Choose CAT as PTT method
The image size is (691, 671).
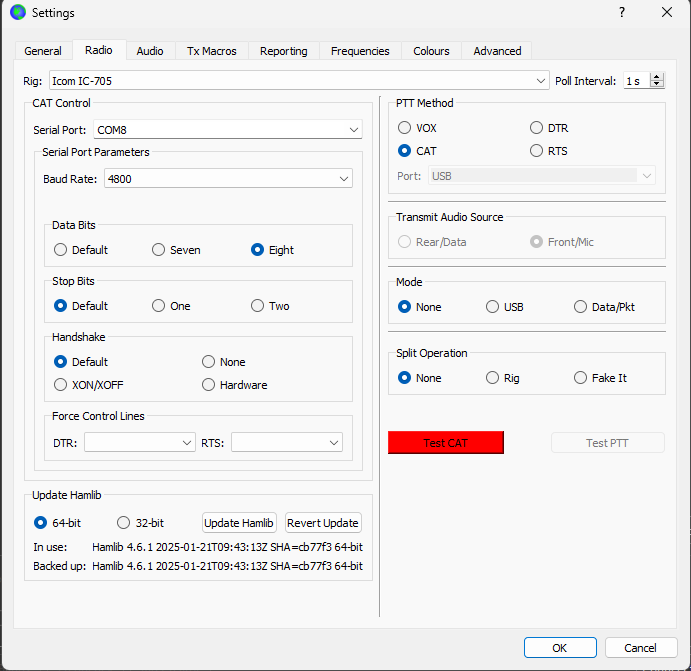point(417,151)
